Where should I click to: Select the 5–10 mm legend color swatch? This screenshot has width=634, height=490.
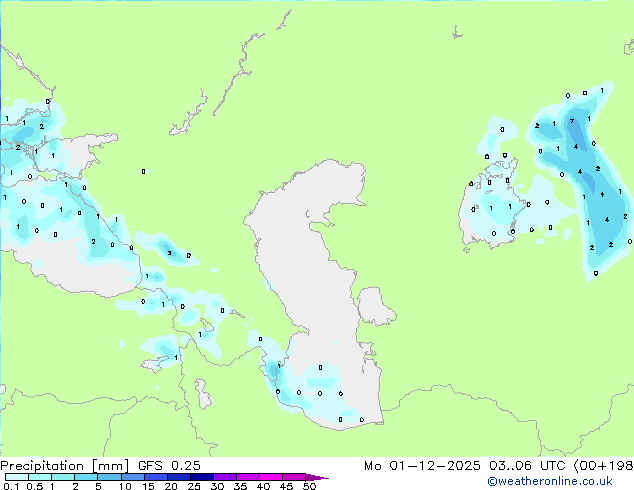pyautogui.click(x=109, y=477)
